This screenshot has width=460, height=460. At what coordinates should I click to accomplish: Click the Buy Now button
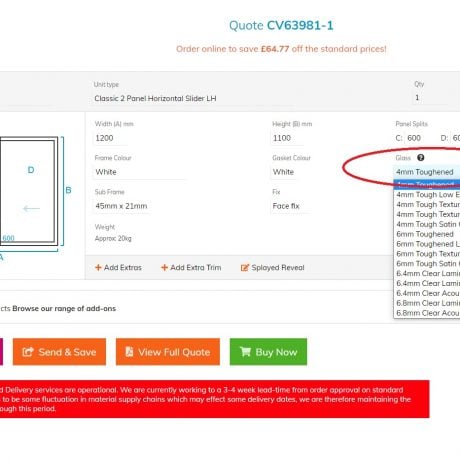click(x=268, y=352)
